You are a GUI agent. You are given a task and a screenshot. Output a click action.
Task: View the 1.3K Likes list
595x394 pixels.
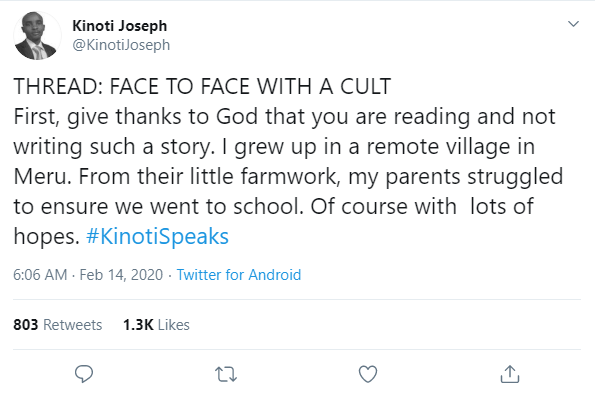coord(156,325)
